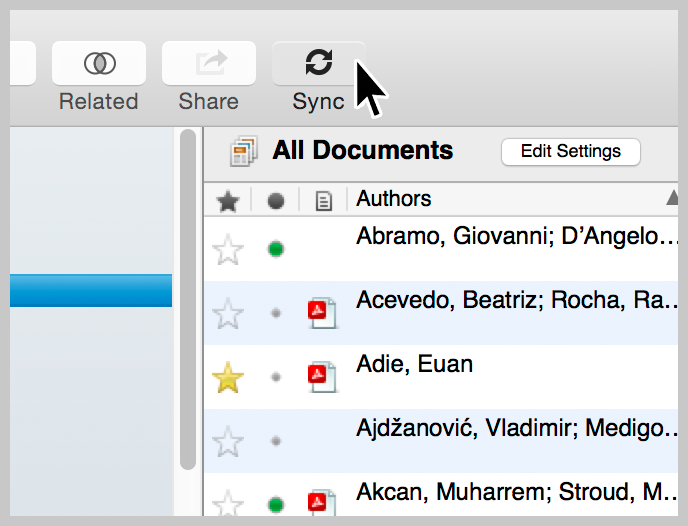Sort by the favorites star column header
688x526 pixels.
(228, 201)
